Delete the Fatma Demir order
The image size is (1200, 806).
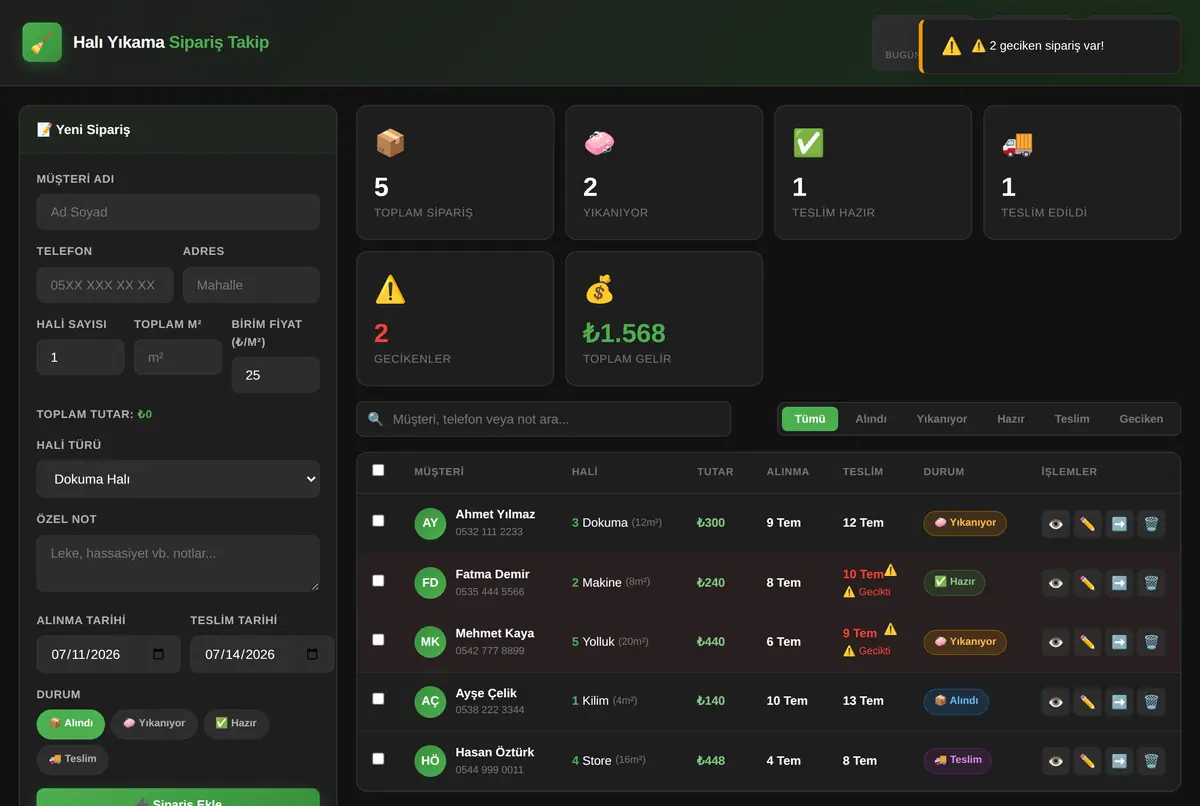click(x=1151, y=582)
